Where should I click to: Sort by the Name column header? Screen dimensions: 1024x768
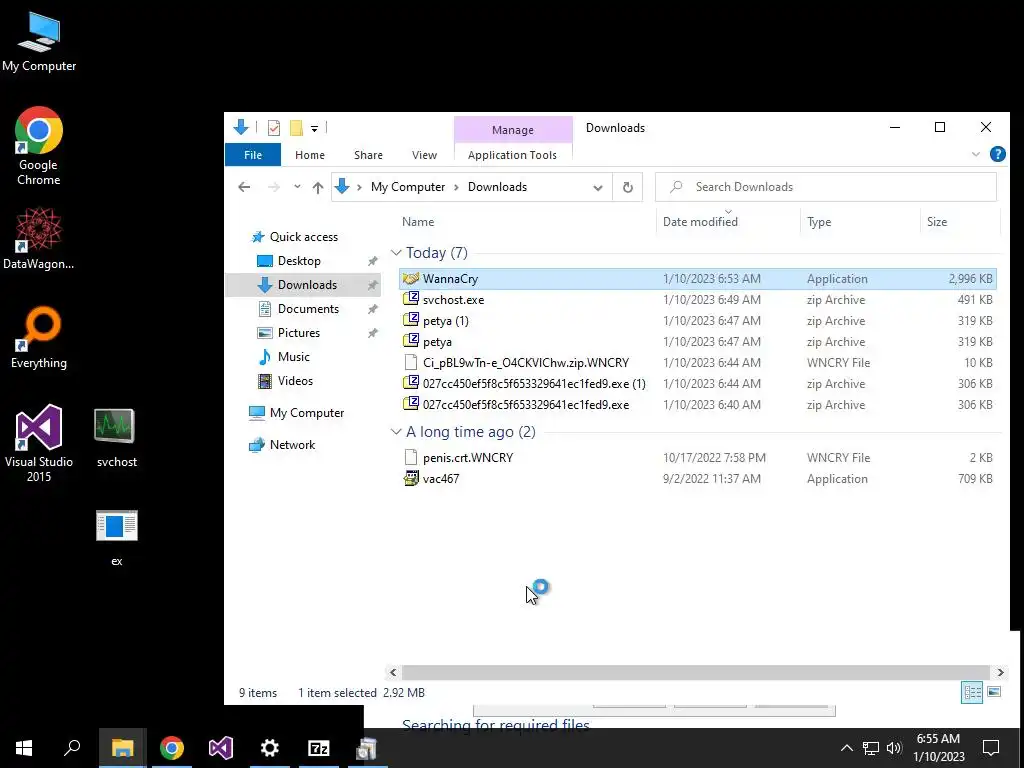(418, 222)
